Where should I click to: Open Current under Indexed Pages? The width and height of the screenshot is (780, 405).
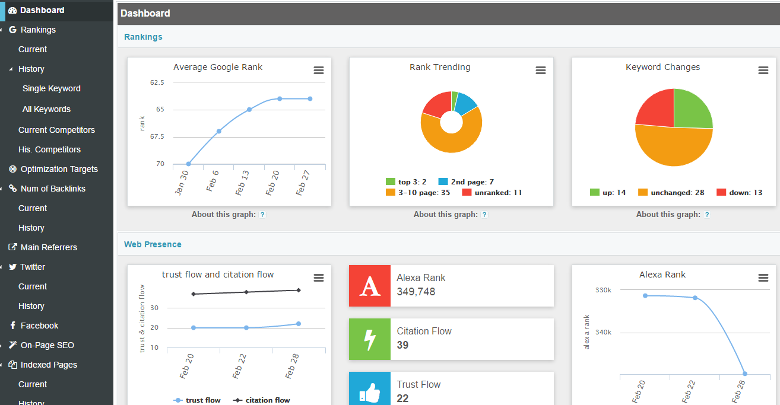32,384
